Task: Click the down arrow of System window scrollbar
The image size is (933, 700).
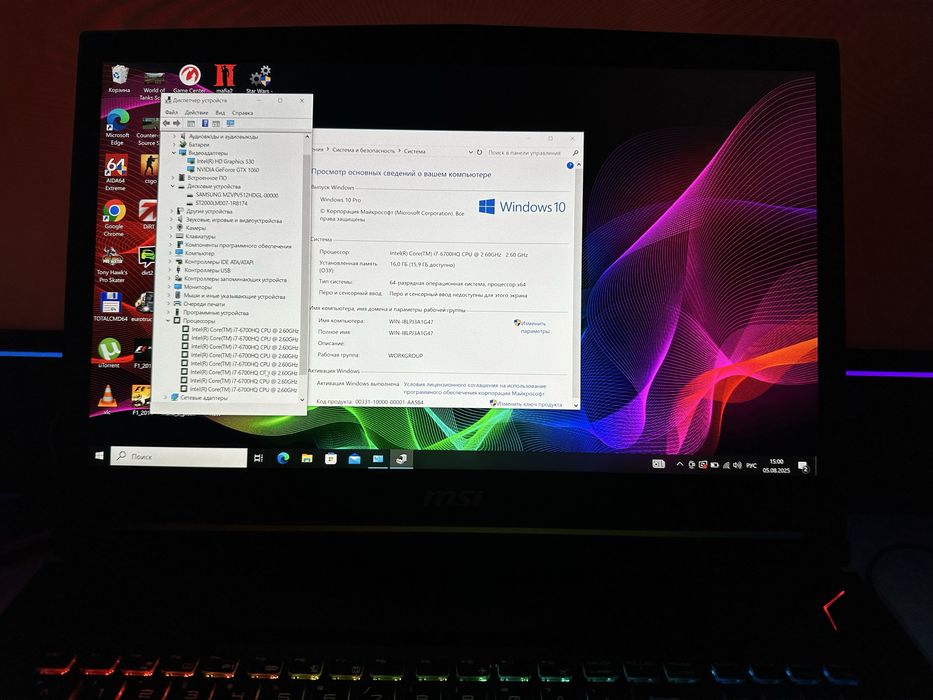Action: (x=575, y=405)
